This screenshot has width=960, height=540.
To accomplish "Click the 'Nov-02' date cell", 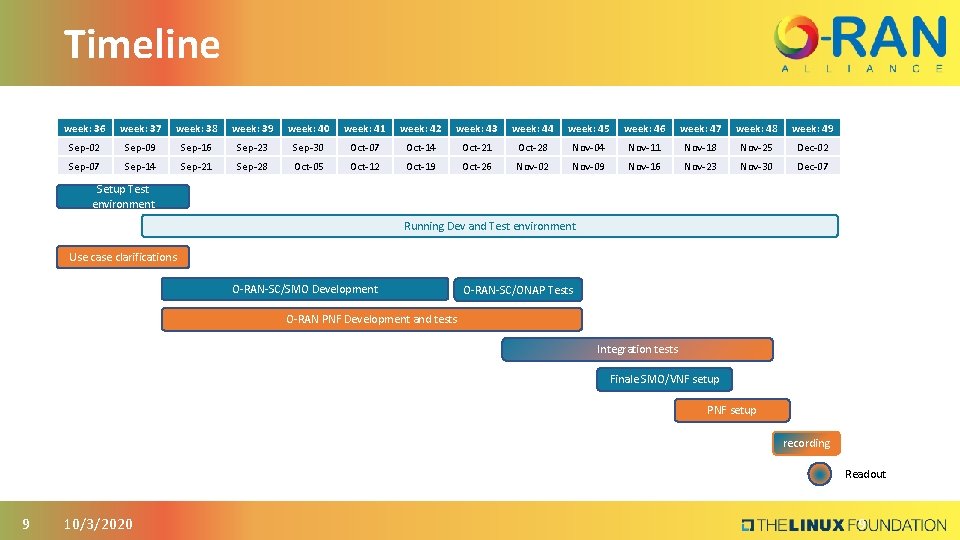I will point(533,166).
